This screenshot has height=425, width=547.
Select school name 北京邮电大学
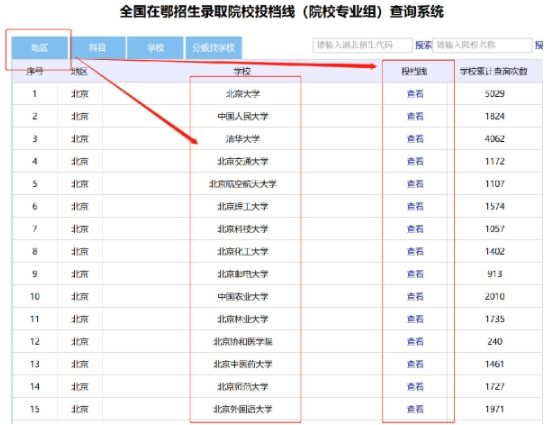(243, 274)
